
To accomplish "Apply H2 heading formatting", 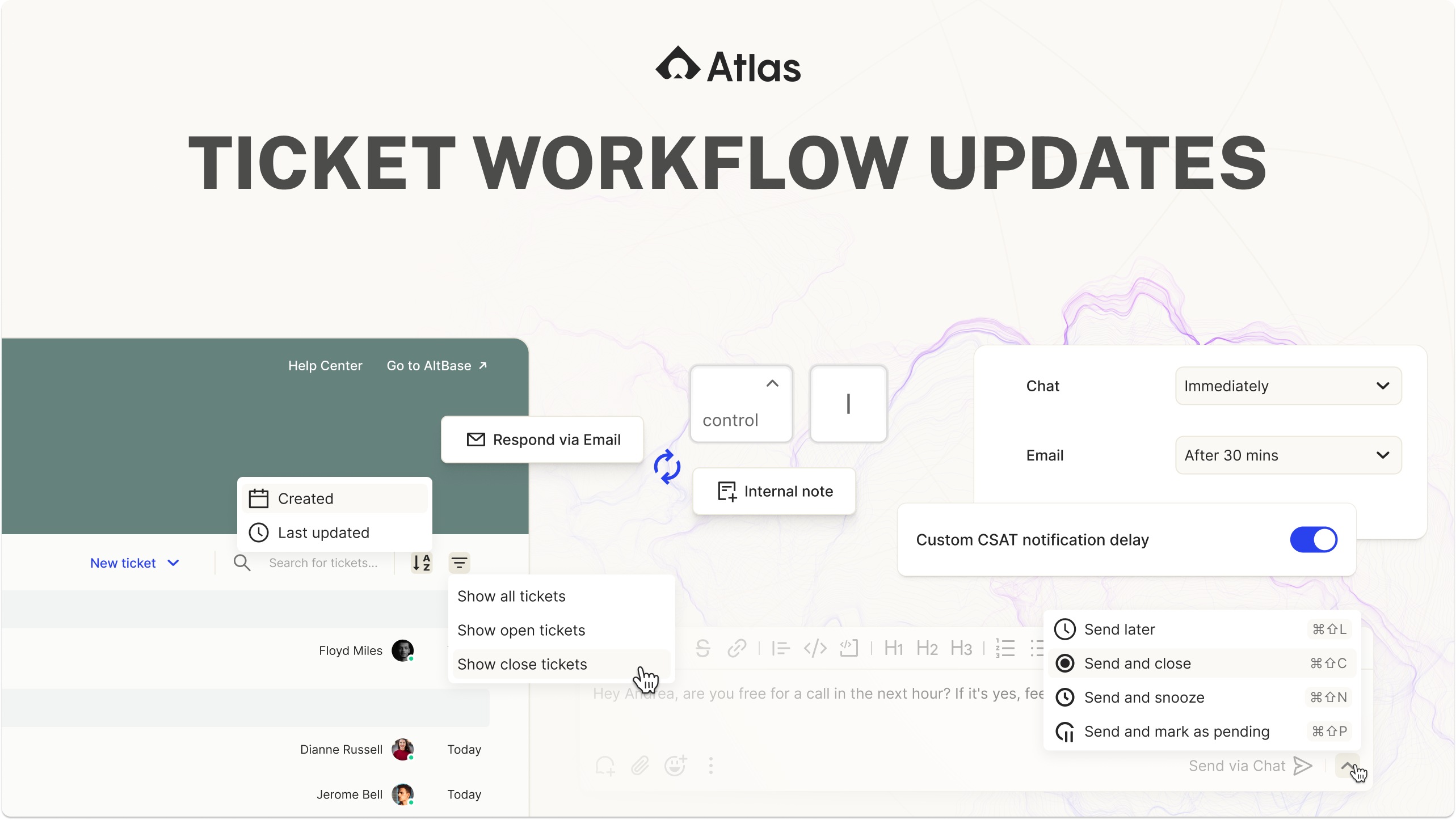I will click(x=927, y=648).
